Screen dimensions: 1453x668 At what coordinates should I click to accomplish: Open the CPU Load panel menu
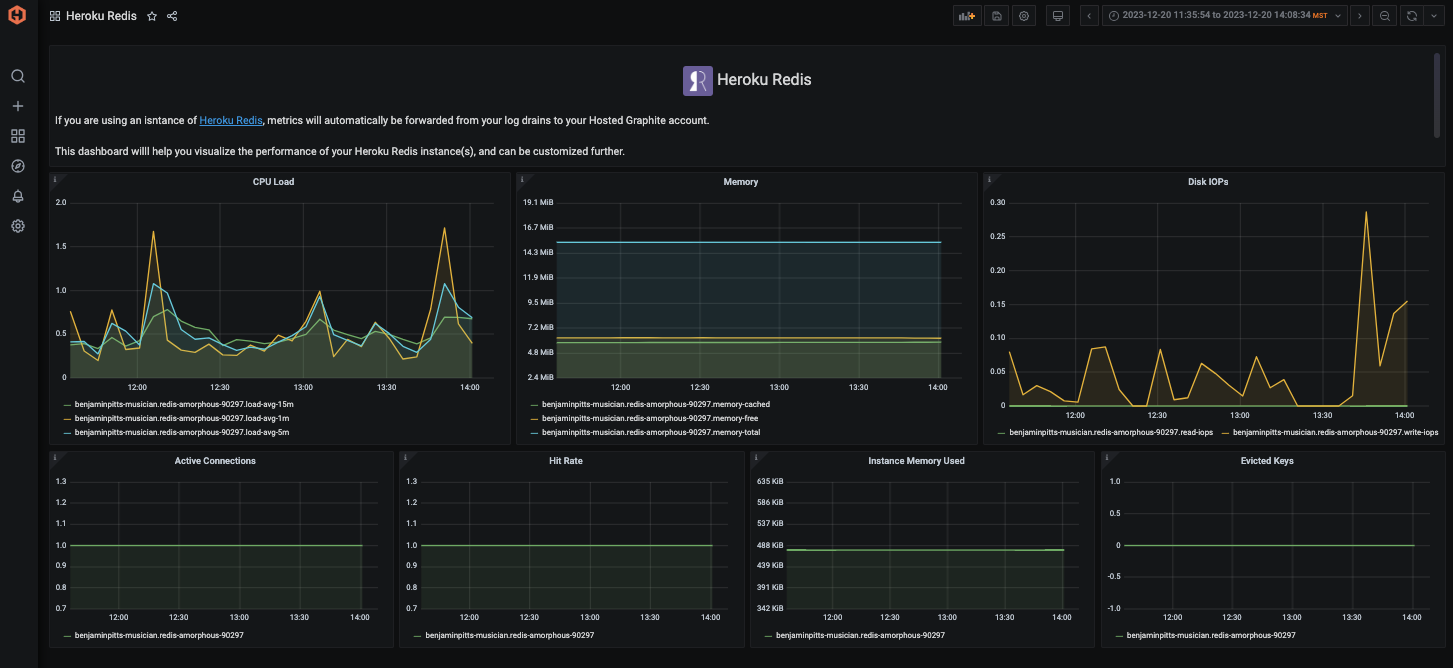click(273, 181)
